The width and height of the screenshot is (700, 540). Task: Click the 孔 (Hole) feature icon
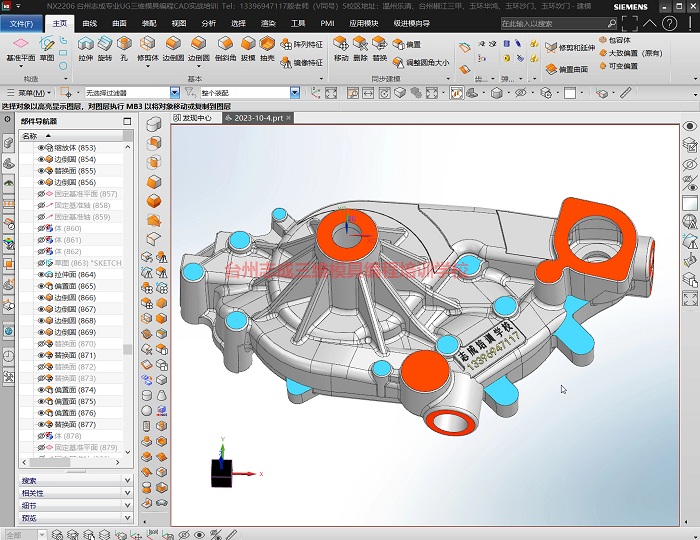124,44
